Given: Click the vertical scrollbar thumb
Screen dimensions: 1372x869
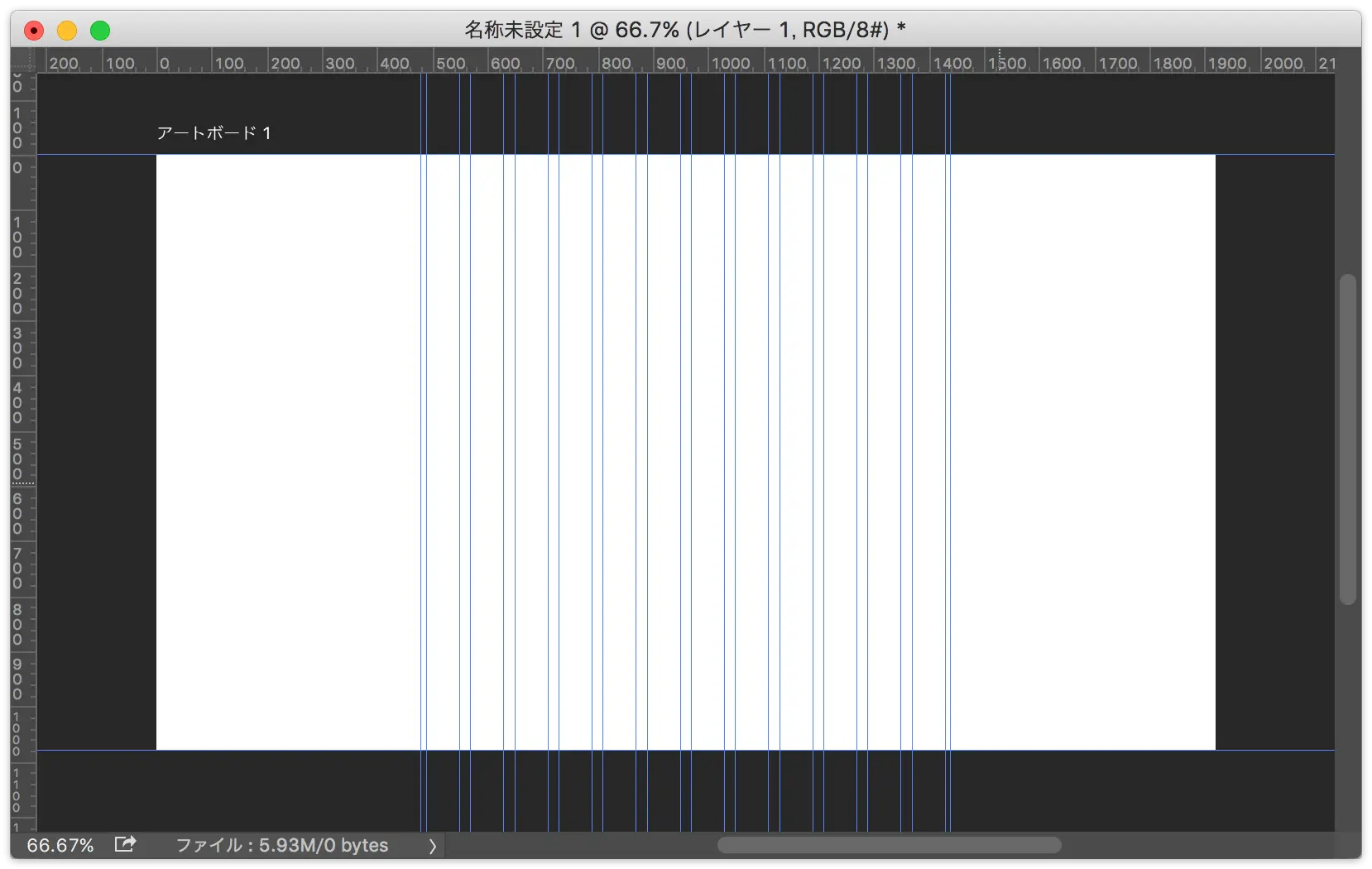Looking at the screenshot, I should pyautogui.click(x=1347, y=439).
